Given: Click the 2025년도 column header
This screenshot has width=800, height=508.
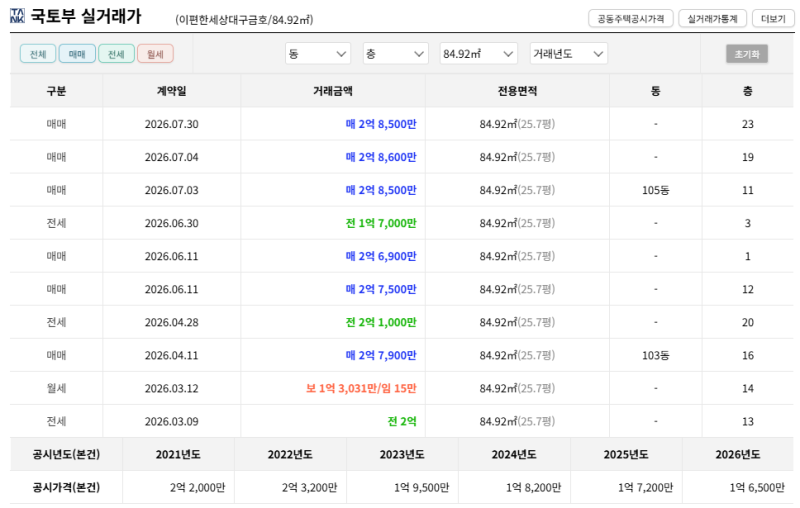Looking at the screenshot, I should (x=626, y=454).
